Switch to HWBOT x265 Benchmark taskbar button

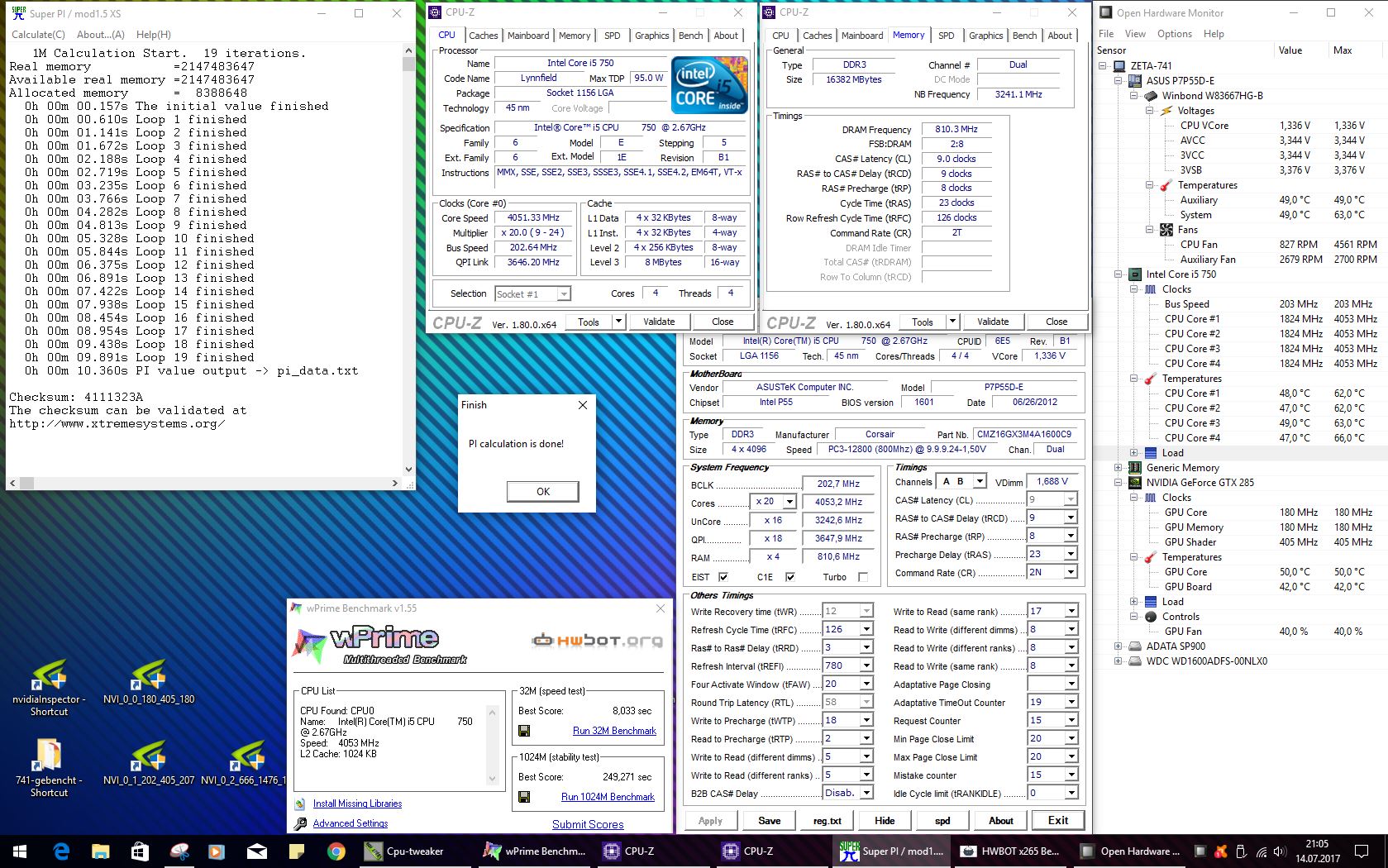[x=1012, y=851]
